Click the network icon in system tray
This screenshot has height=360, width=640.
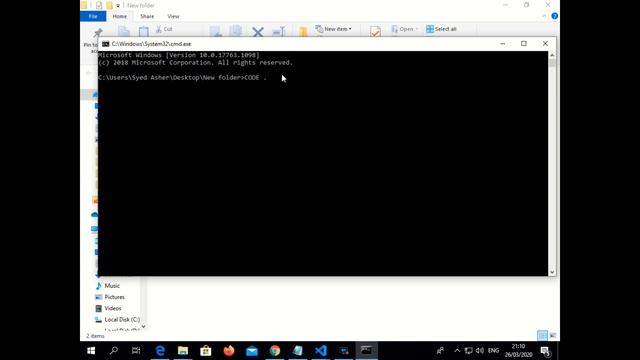pos(468,351)
